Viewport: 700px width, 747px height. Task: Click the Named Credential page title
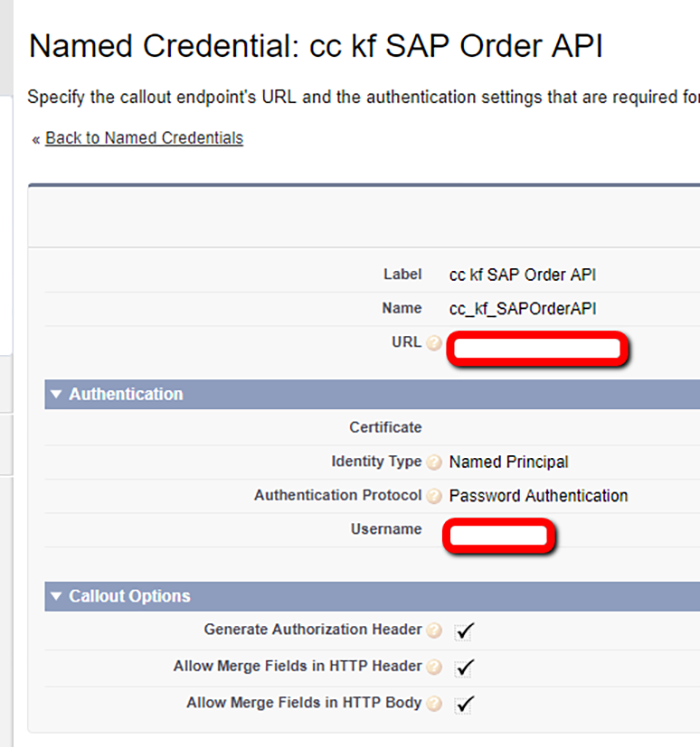[x=316, y=46]
